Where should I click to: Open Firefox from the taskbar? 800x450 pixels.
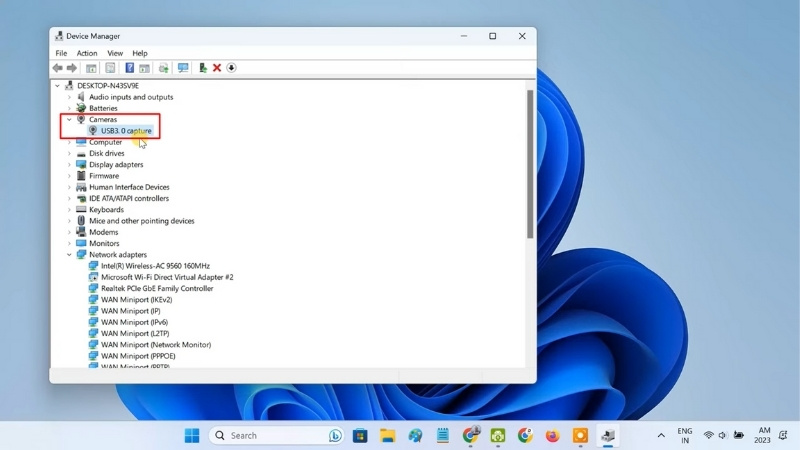coord(553,436)
